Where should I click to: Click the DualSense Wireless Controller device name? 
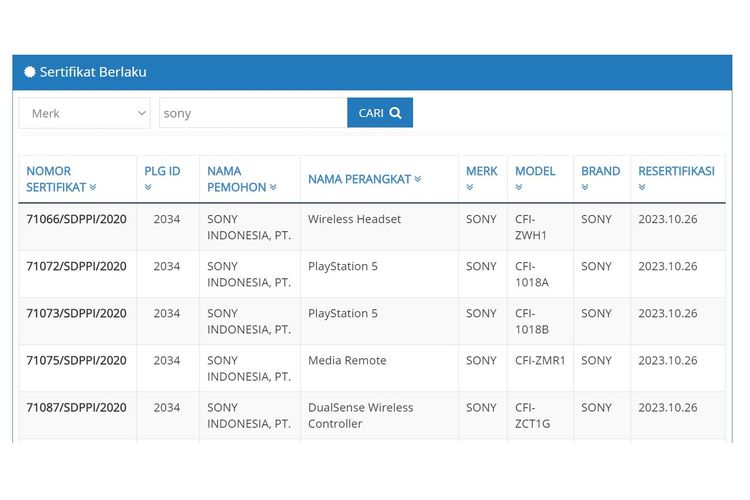tap(361, 416)
